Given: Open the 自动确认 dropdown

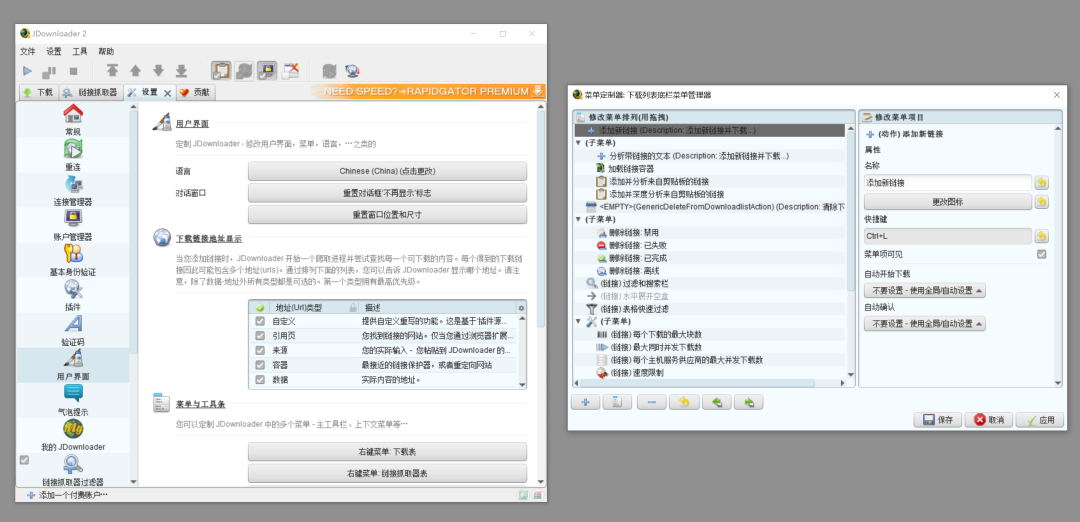Looking at the screenshot, I should 924,323.
